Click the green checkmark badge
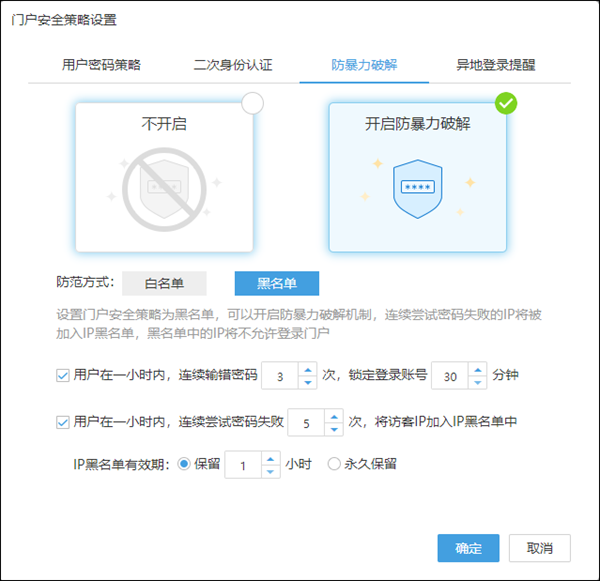 (x=507, y=103)
